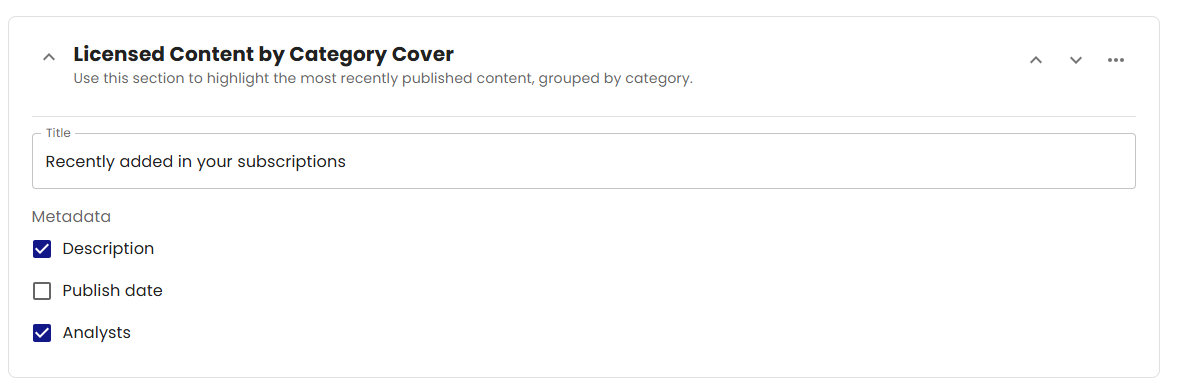1178x390 pixels.
Task: Open the three-dots more options menu
Action: coord(1116,60)
